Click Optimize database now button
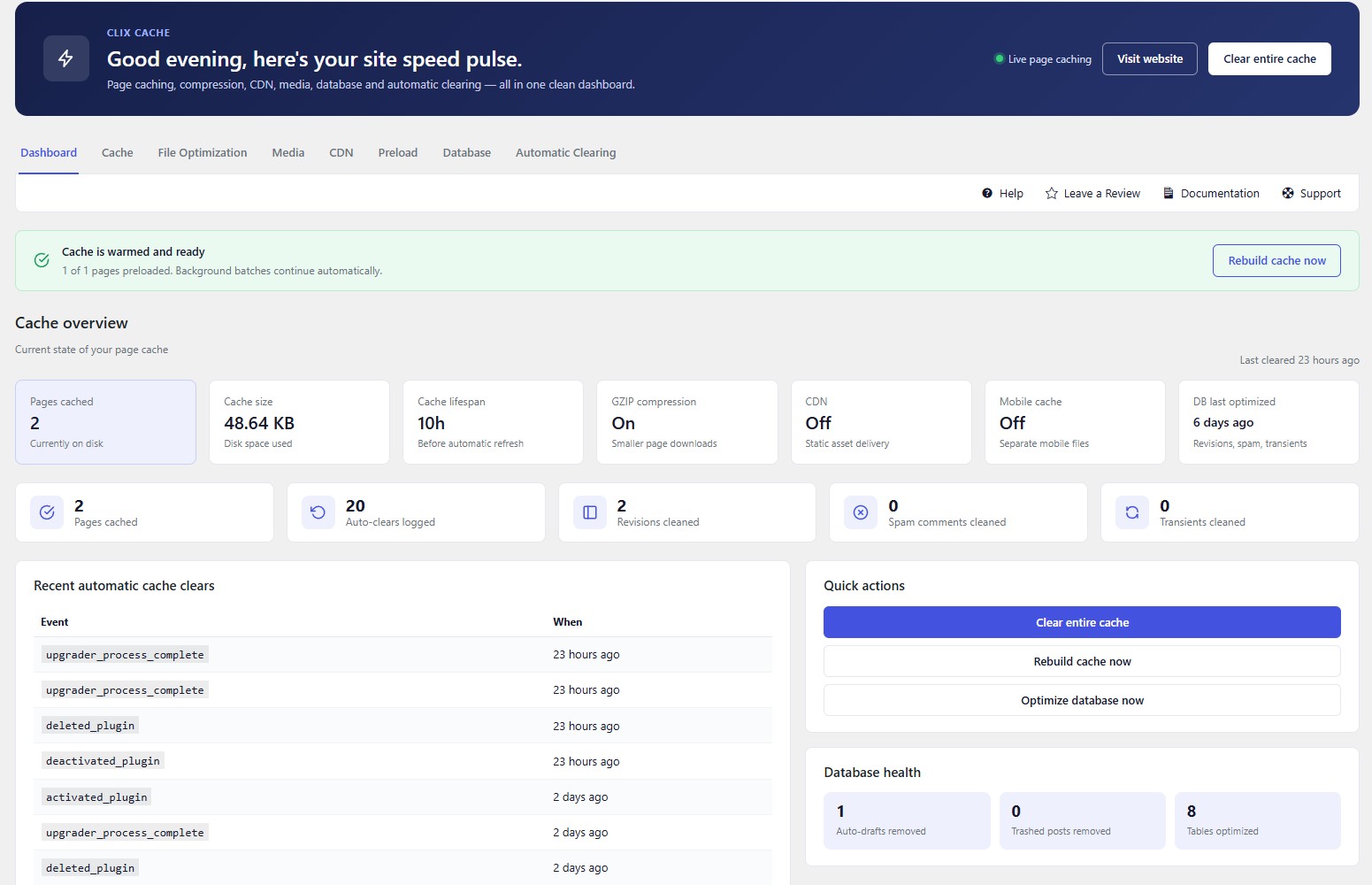 1082,700
